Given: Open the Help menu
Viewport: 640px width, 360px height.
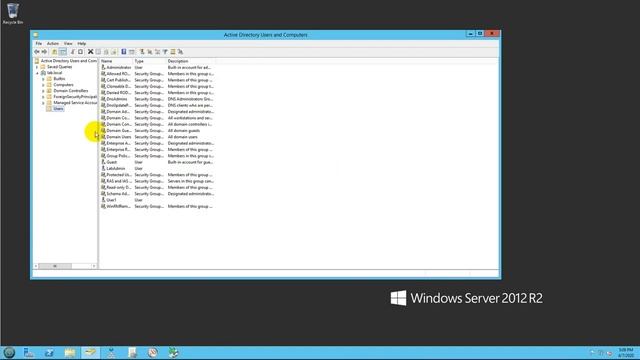Looking at the screenshot, I should point(82,43).
